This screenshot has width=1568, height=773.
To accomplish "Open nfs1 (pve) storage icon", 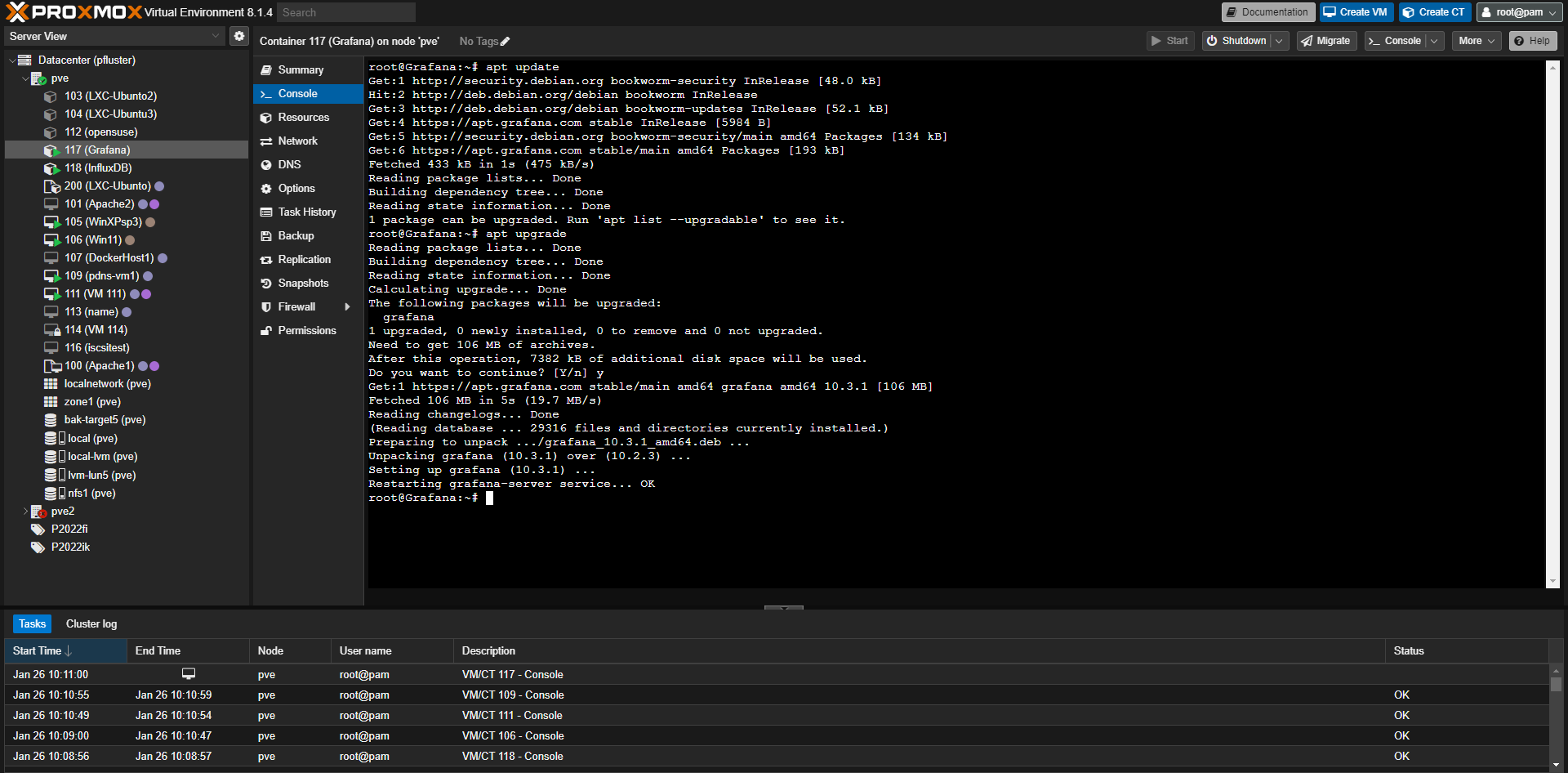I will [x=54, y=494].
